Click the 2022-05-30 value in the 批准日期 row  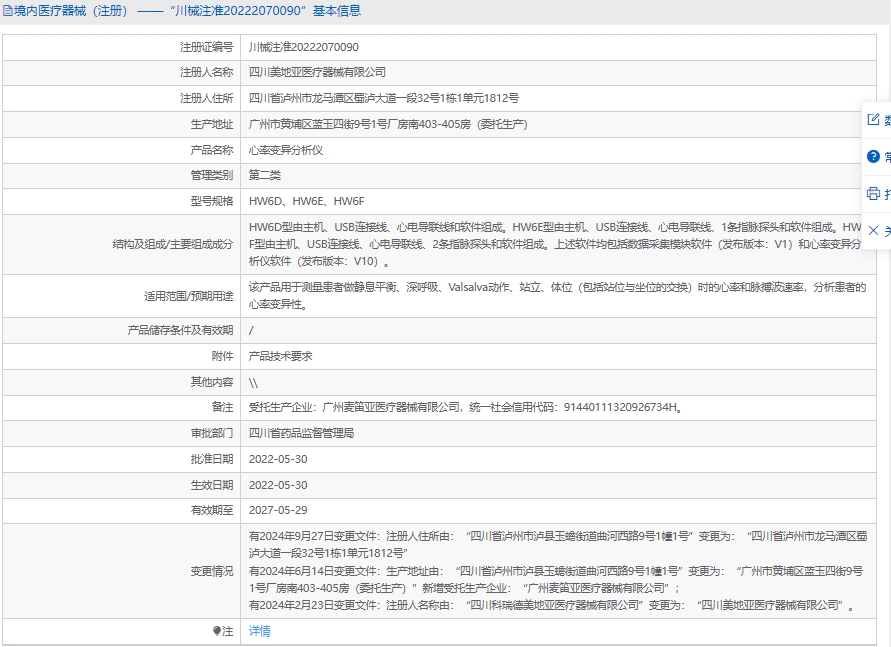click(x=278, y=459)
